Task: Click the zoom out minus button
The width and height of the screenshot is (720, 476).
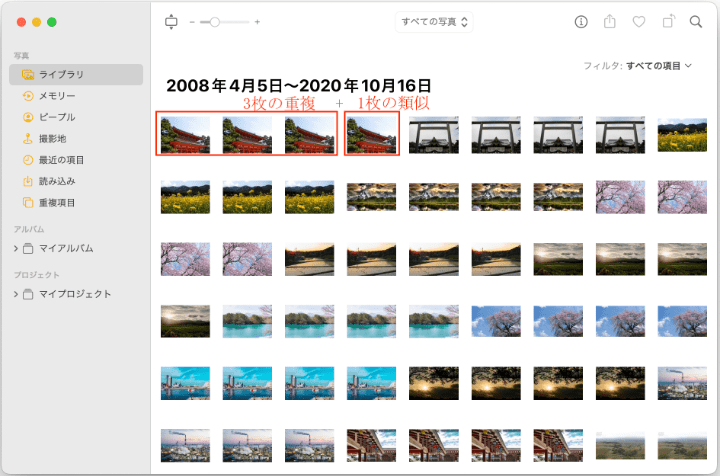Action: click(192, 22)
